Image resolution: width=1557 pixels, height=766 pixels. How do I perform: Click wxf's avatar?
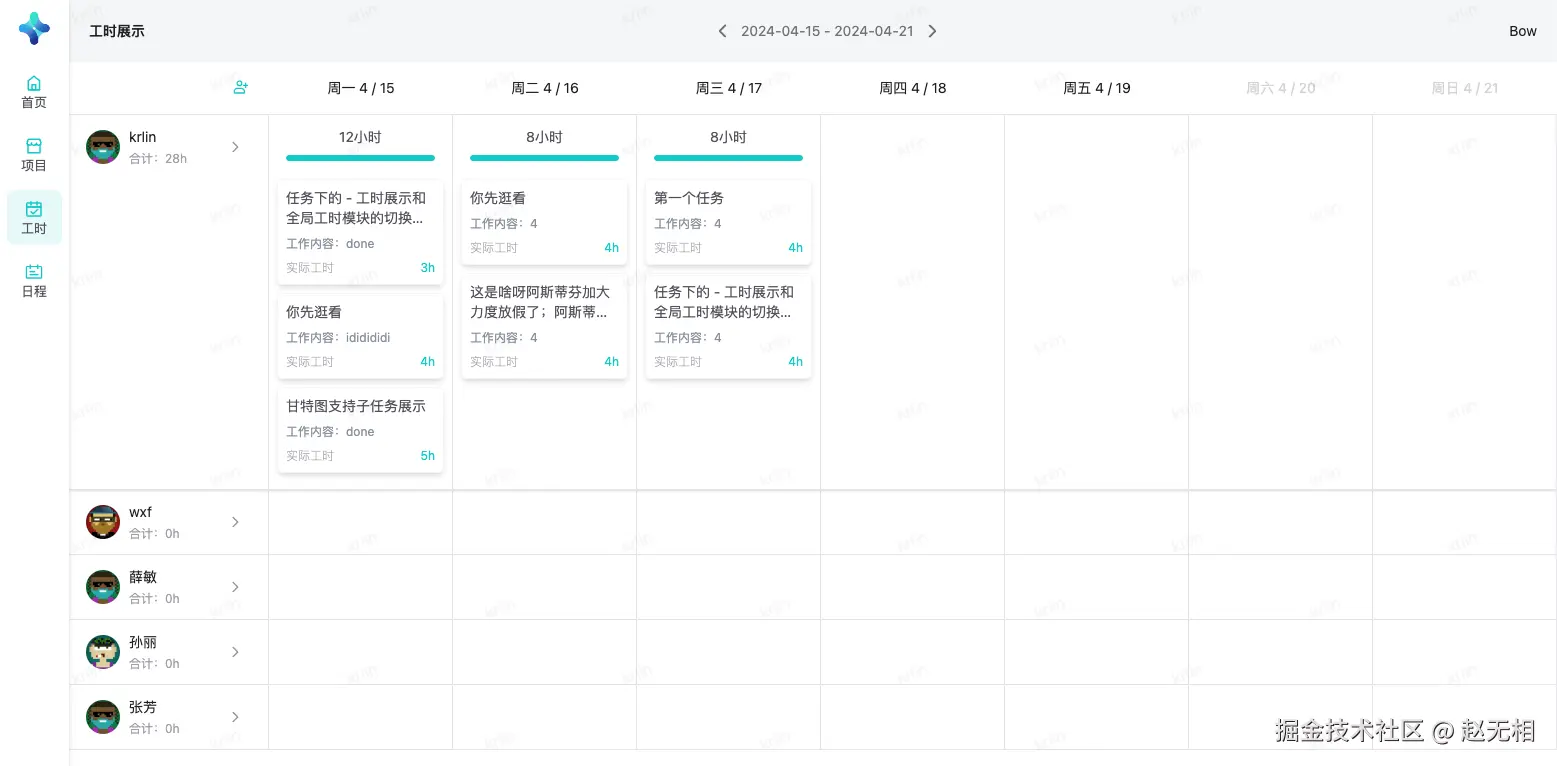pyautogui.click(x=103, y=522)
